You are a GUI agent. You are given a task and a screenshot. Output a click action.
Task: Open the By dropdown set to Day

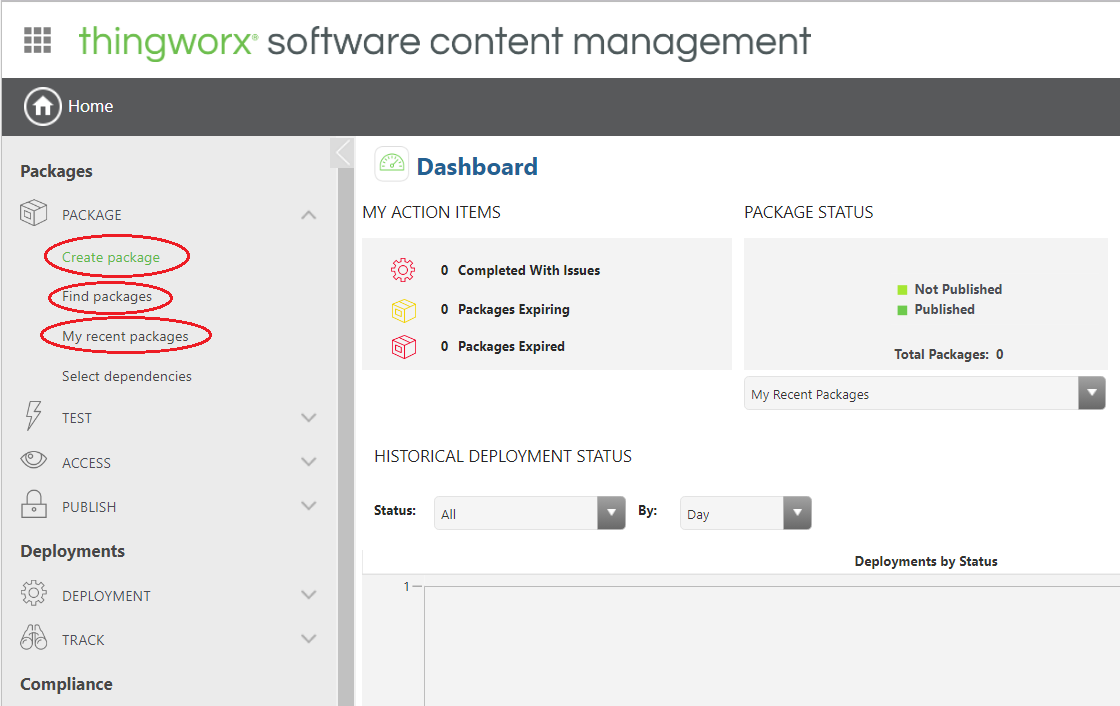pyautogui.click(x=796, y=512)
